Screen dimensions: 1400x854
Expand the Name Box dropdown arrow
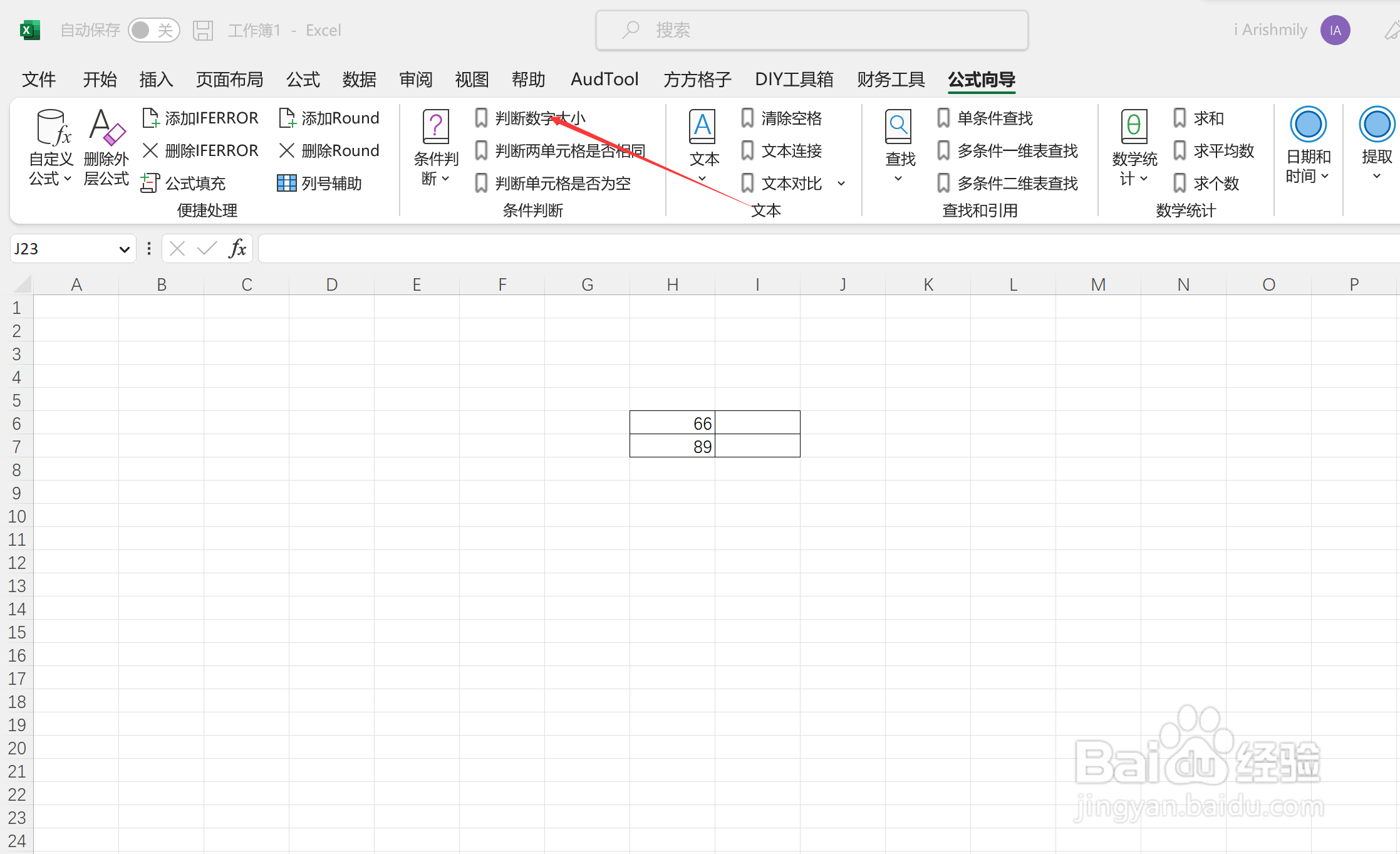(124, 249)
